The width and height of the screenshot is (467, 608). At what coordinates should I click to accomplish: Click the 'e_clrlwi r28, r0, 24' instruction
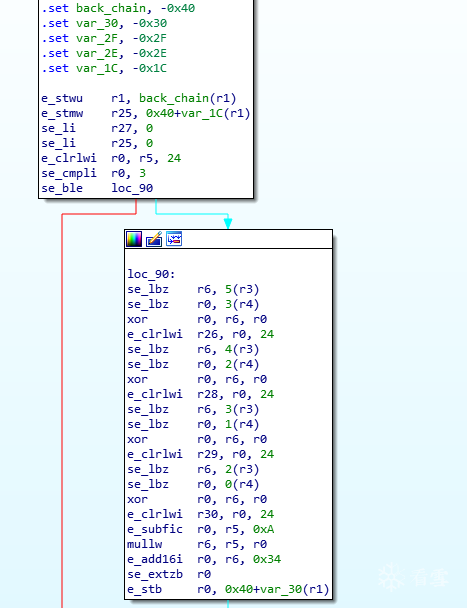pos(201,394)
